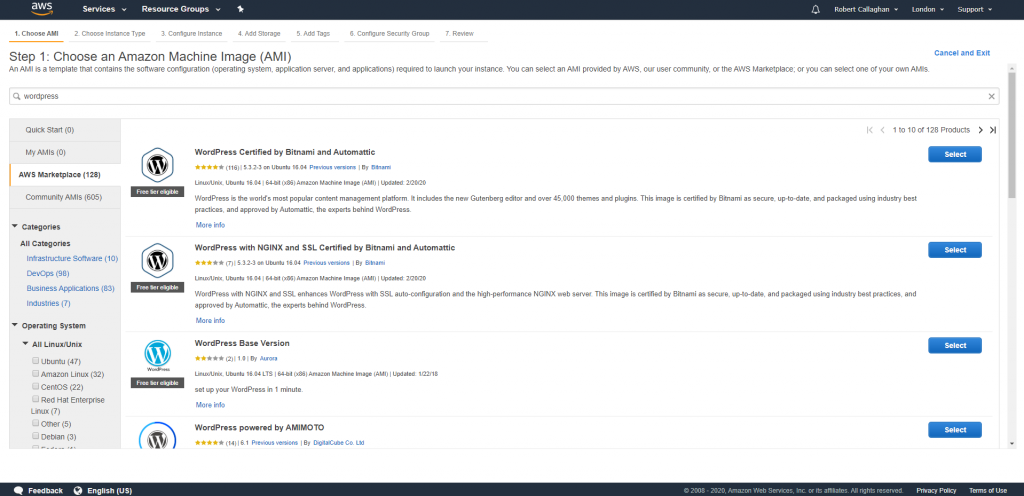Click WordPress with NGINX product logo
This screenshot has width=1024, height=496.
click(157, 261)
